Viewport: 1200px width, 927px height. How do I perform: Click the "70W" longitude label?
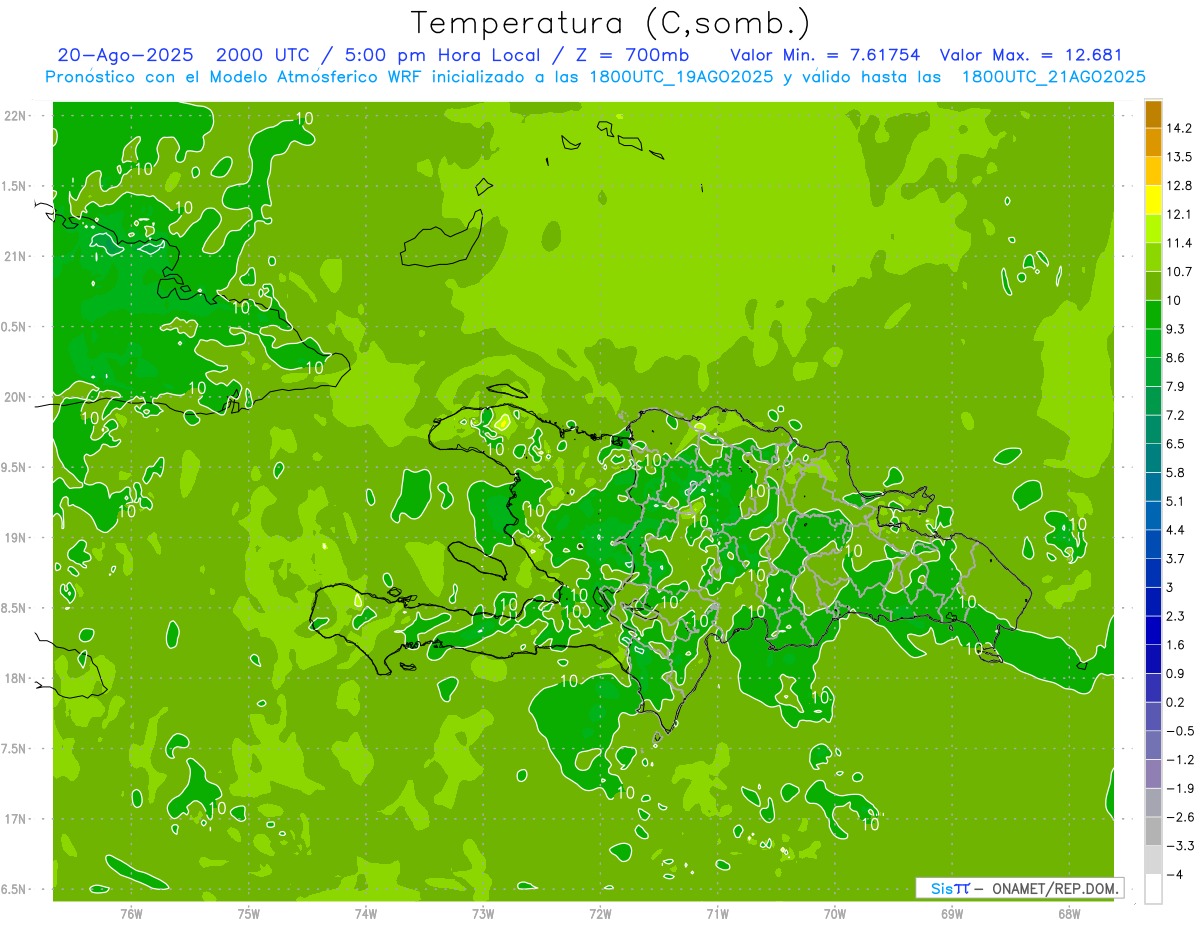[x=835, y=913]
